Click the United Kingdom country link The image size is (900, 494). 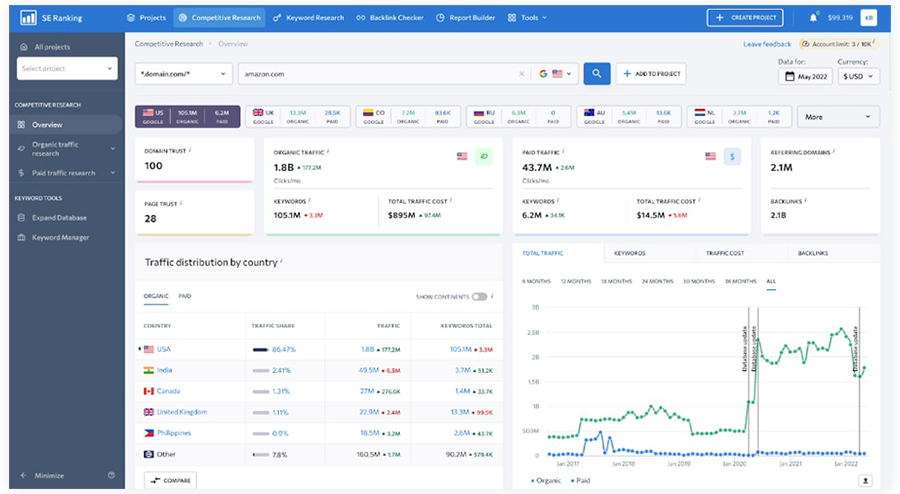181,412
